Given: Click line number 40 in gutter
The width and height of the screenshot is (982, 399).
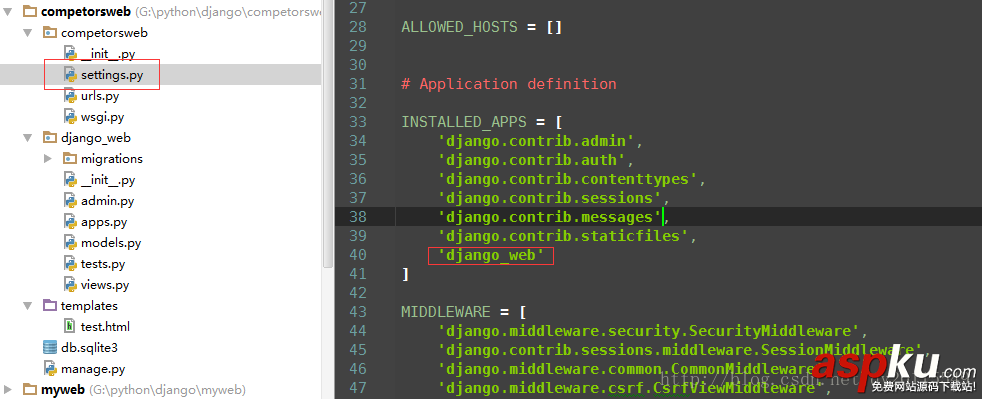Looking at the screenshot, I should (358, 255).
